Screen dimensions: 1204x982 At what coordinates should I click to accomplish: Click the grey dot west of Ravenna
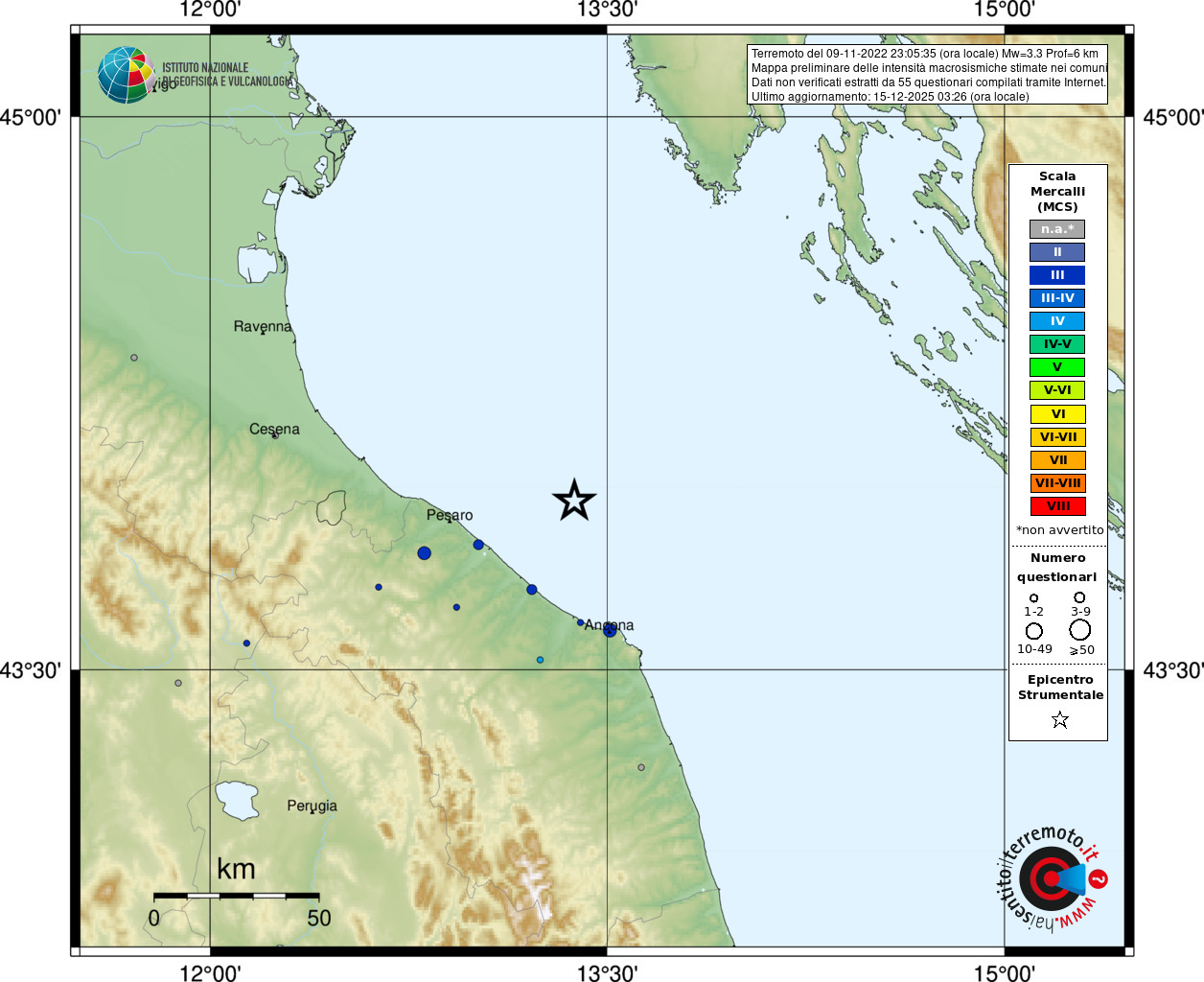(134, 358)
